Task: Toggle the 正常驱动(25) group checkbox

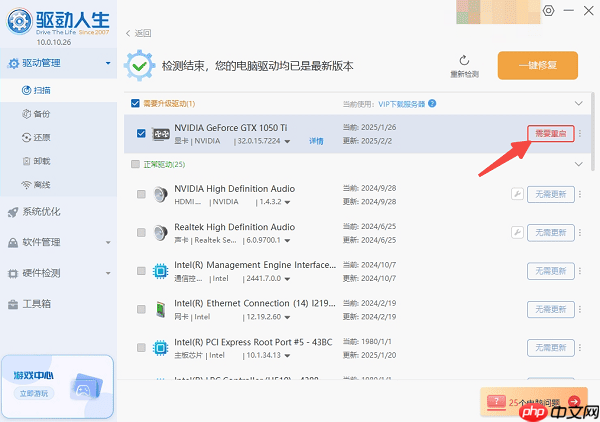Action: point(135,164)
